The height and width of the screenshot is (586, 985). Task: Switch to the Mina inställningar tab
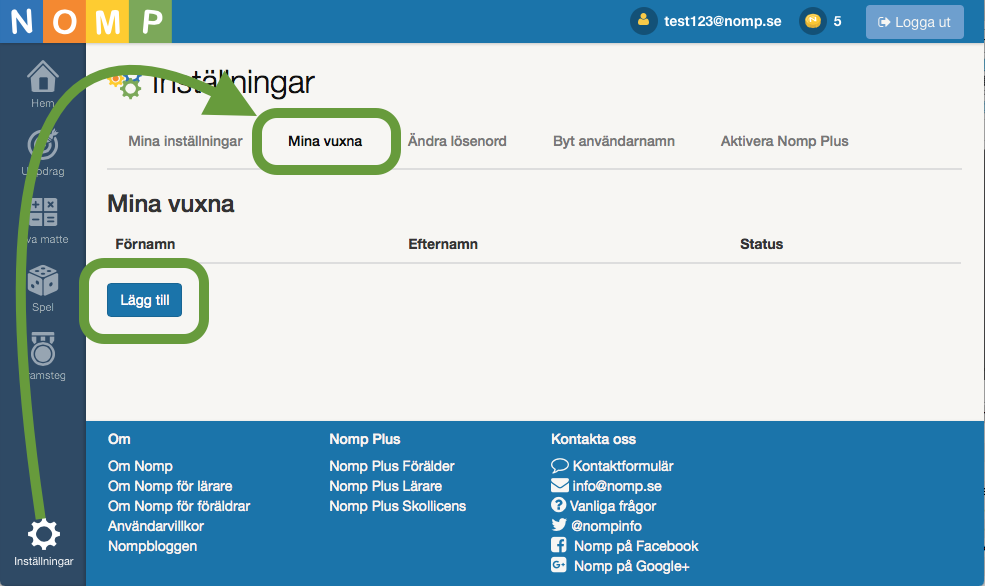tap(185, 141)
